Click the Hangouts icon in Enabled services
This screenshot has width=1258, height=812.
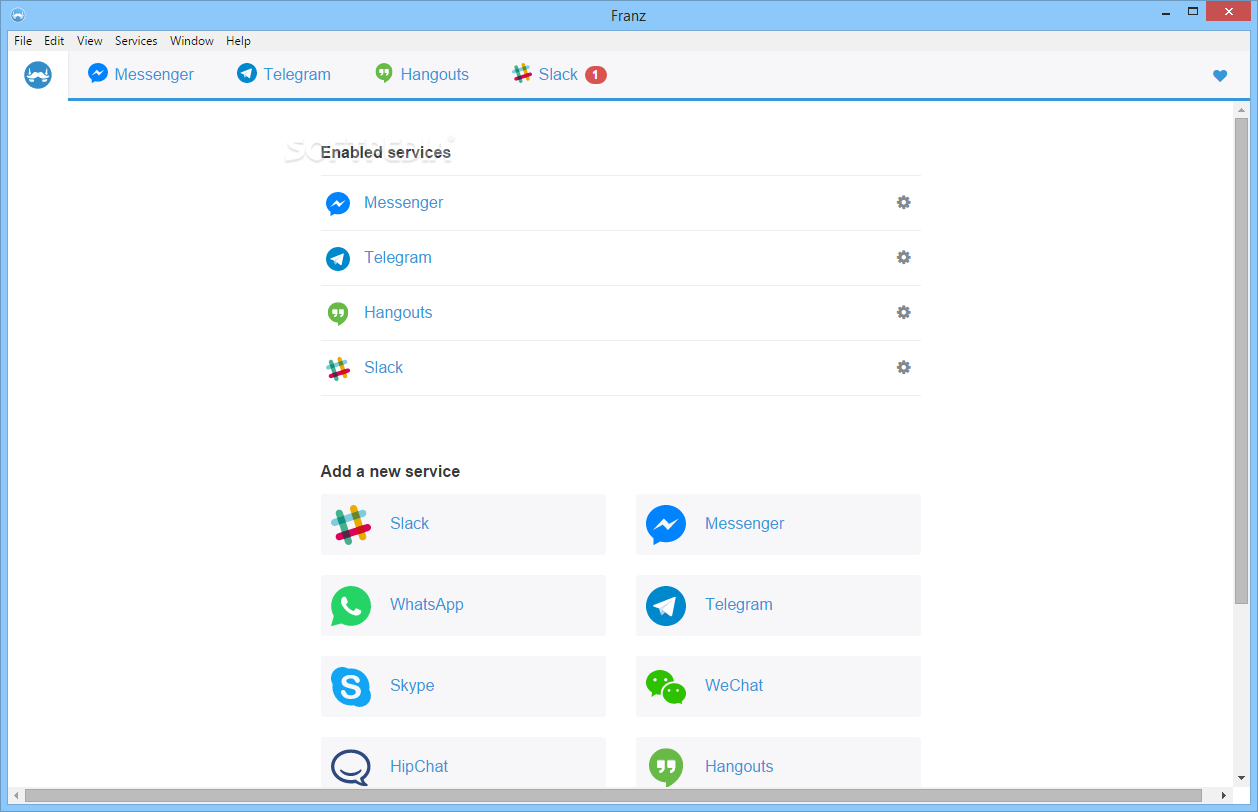(338, 314)
